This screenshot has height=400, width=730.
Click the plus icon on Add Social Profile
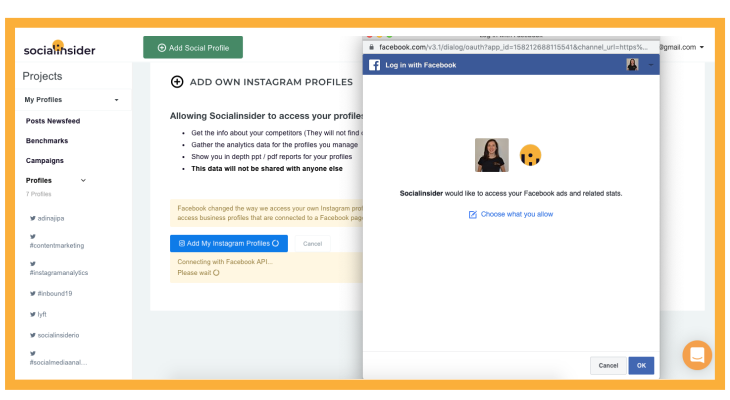pyautogui.click(x=162, y=47)
